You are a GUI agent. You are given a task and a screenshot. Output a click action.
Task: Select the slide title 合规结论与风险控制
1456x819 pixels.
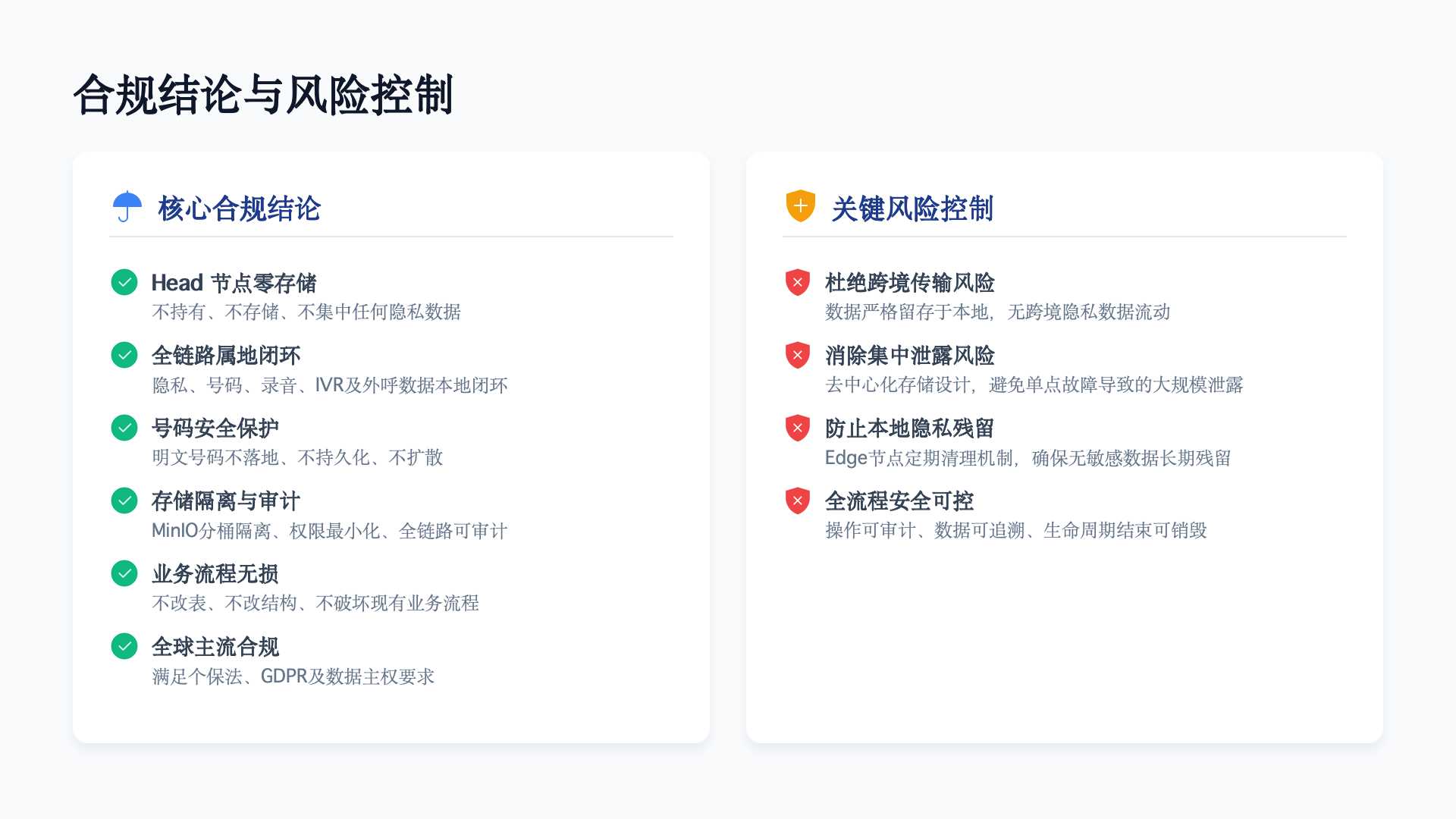coord(263,96)
